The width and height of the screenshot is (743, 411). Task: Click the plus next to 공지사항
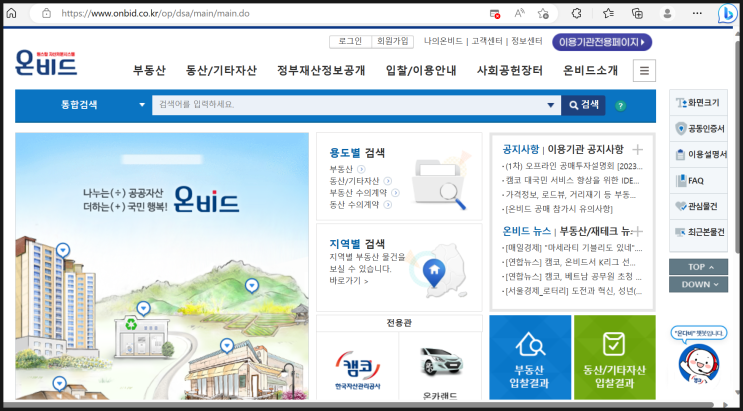click(x=638, y=150)
